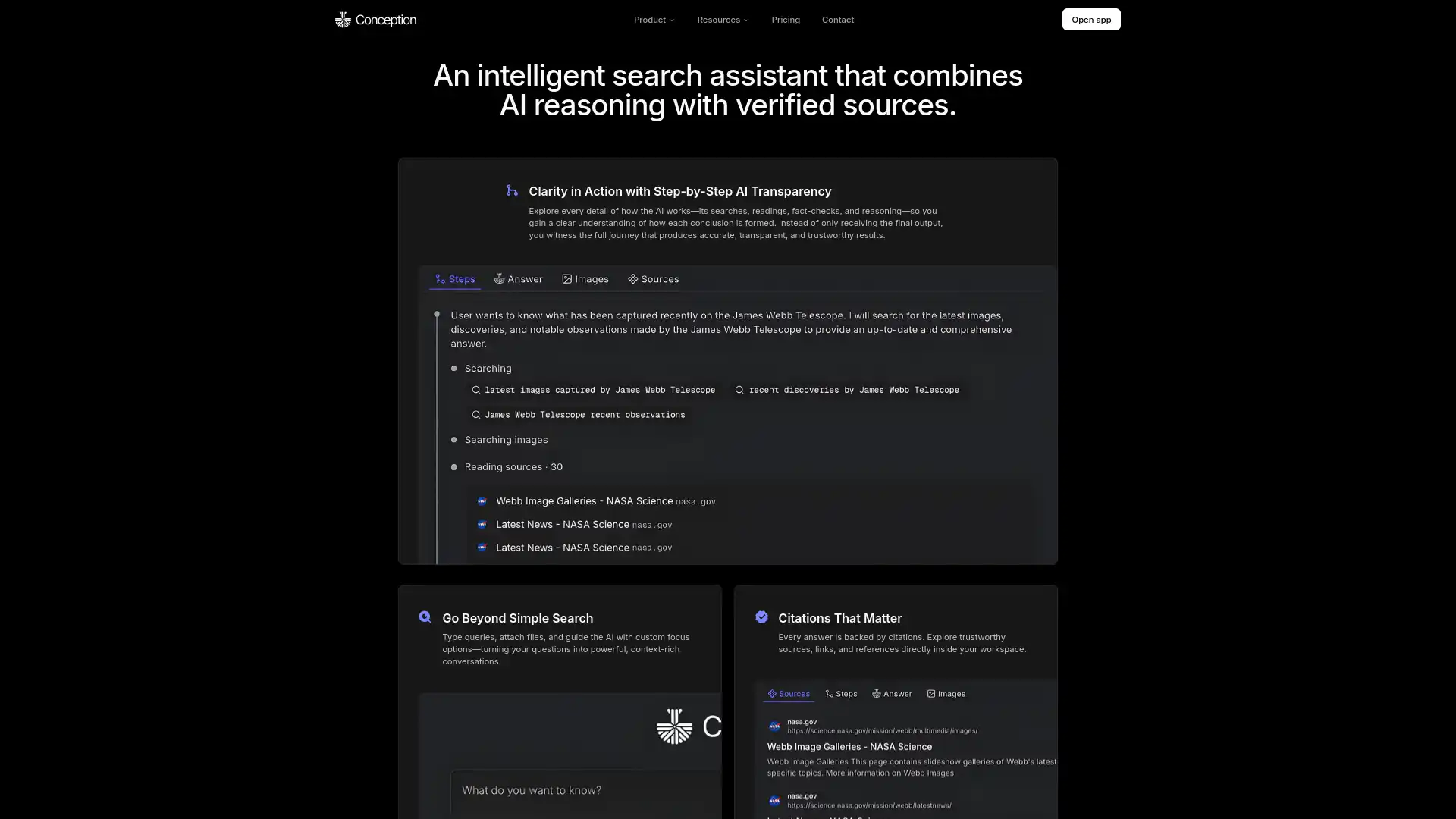
Task: Click the 'Searching' step label
Action: click(x=488, y=369)
